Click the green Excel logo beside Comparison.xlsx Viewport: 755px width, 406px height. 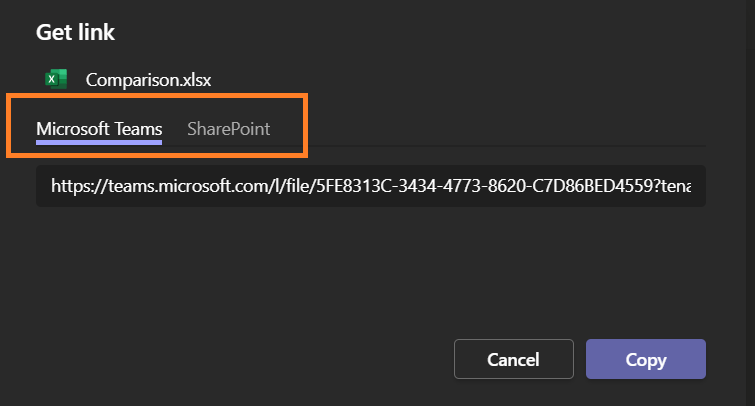56,79
